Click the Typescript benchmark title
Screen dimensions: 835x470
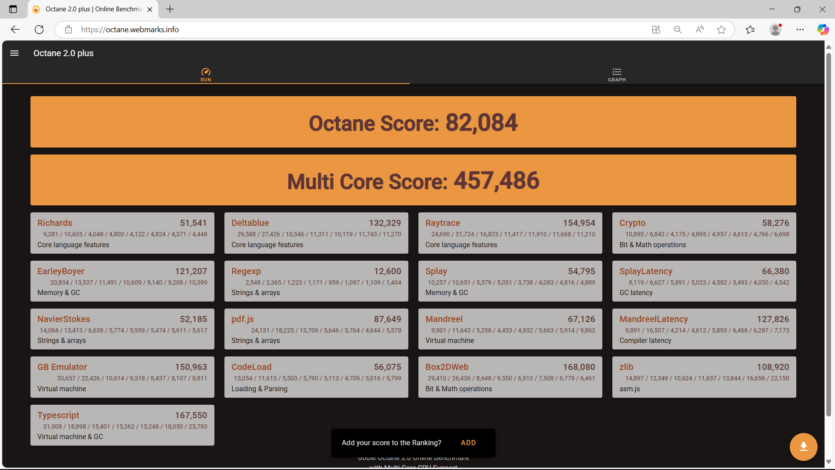58,415
